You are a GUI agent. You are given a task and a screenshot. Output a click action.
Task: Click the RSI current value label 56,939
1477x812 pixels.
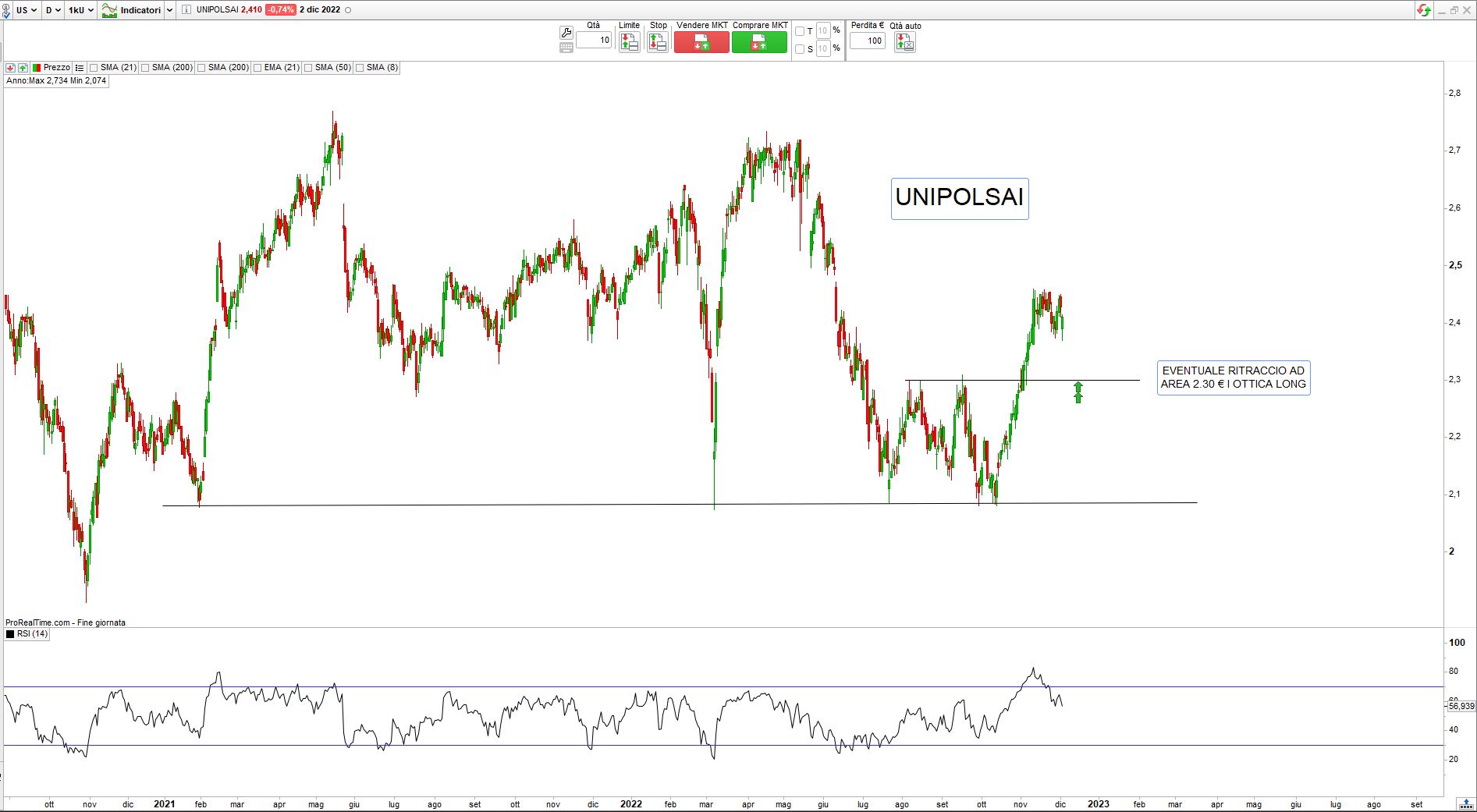click(1461, 706)
